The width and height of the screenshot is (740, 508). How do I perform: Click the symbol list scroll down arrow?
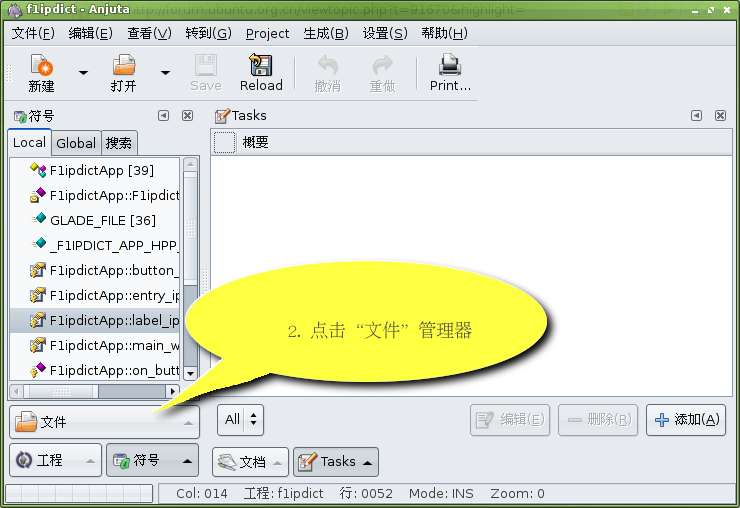[x=190, y=373]
